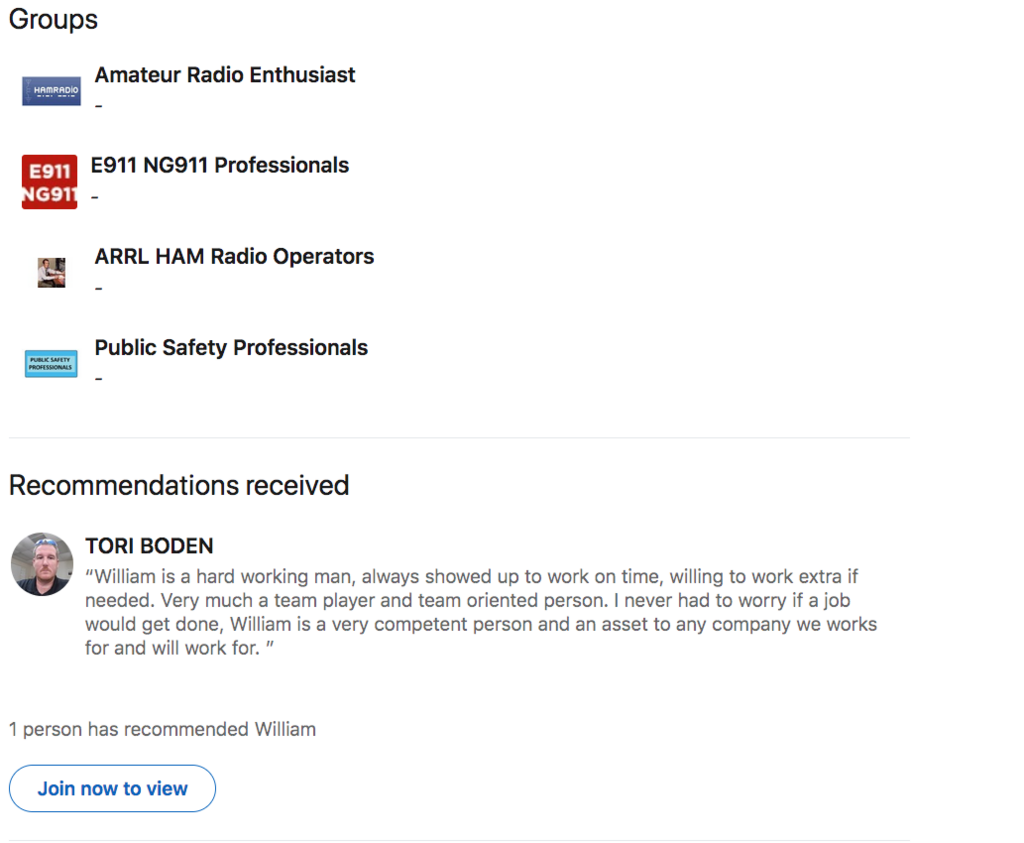Click the dash below Amateur Radio Enthusiast
The image size is (1024, 843).
(99, 106)
